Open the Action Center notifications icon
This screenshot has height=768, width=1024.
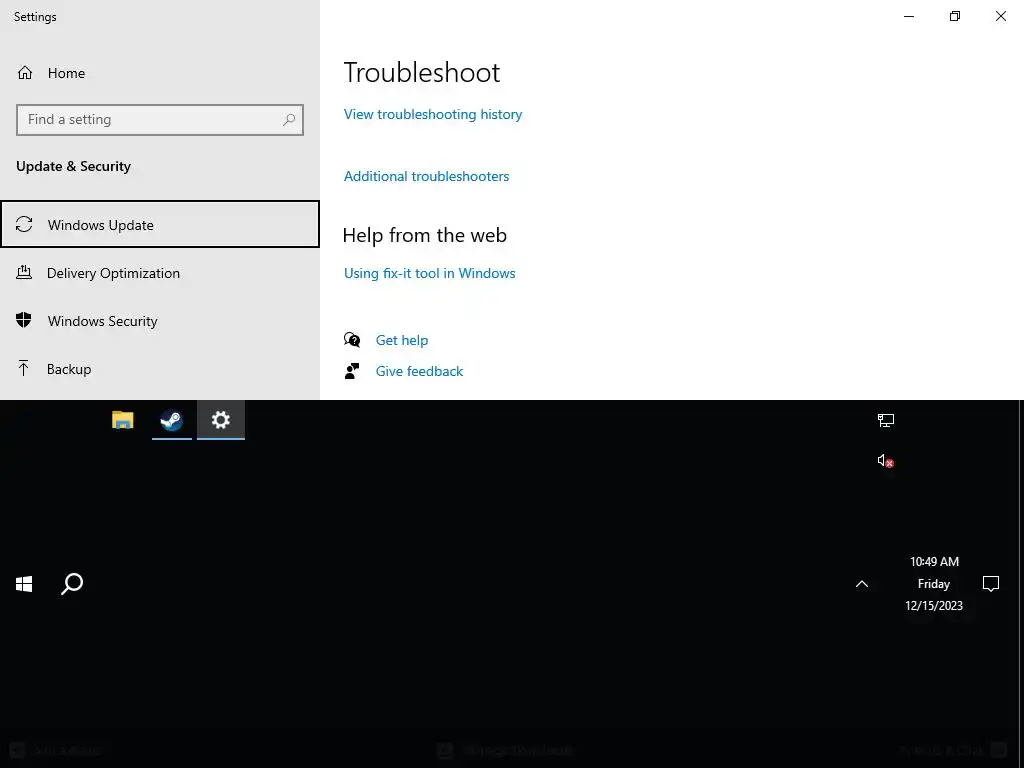click(991, 584)
